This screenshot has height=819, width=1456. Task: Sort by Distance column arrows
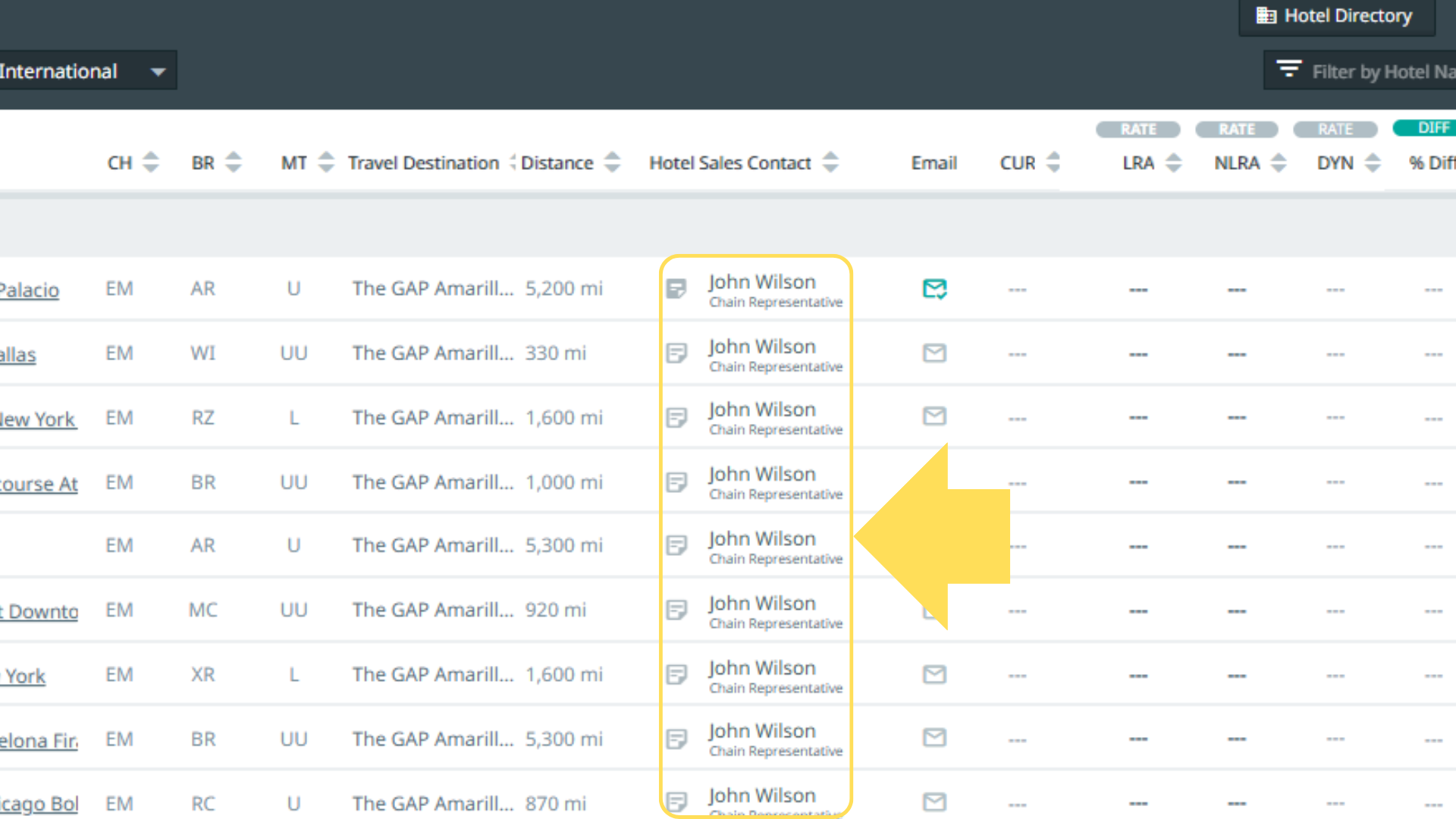(612, 162)
